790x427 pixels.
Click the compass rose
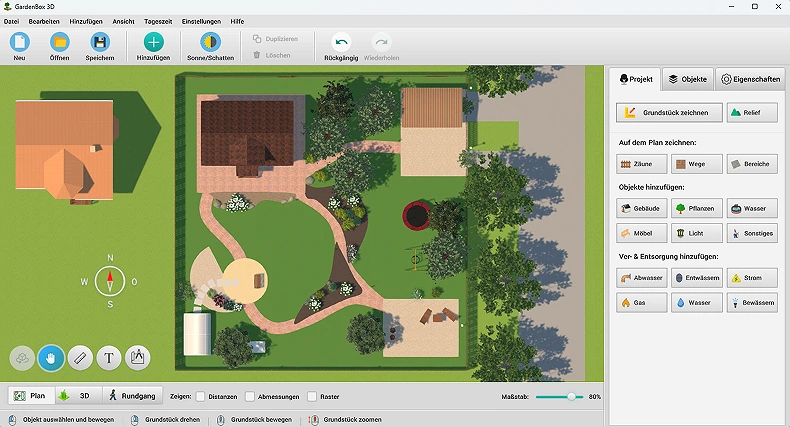point(110,281)
